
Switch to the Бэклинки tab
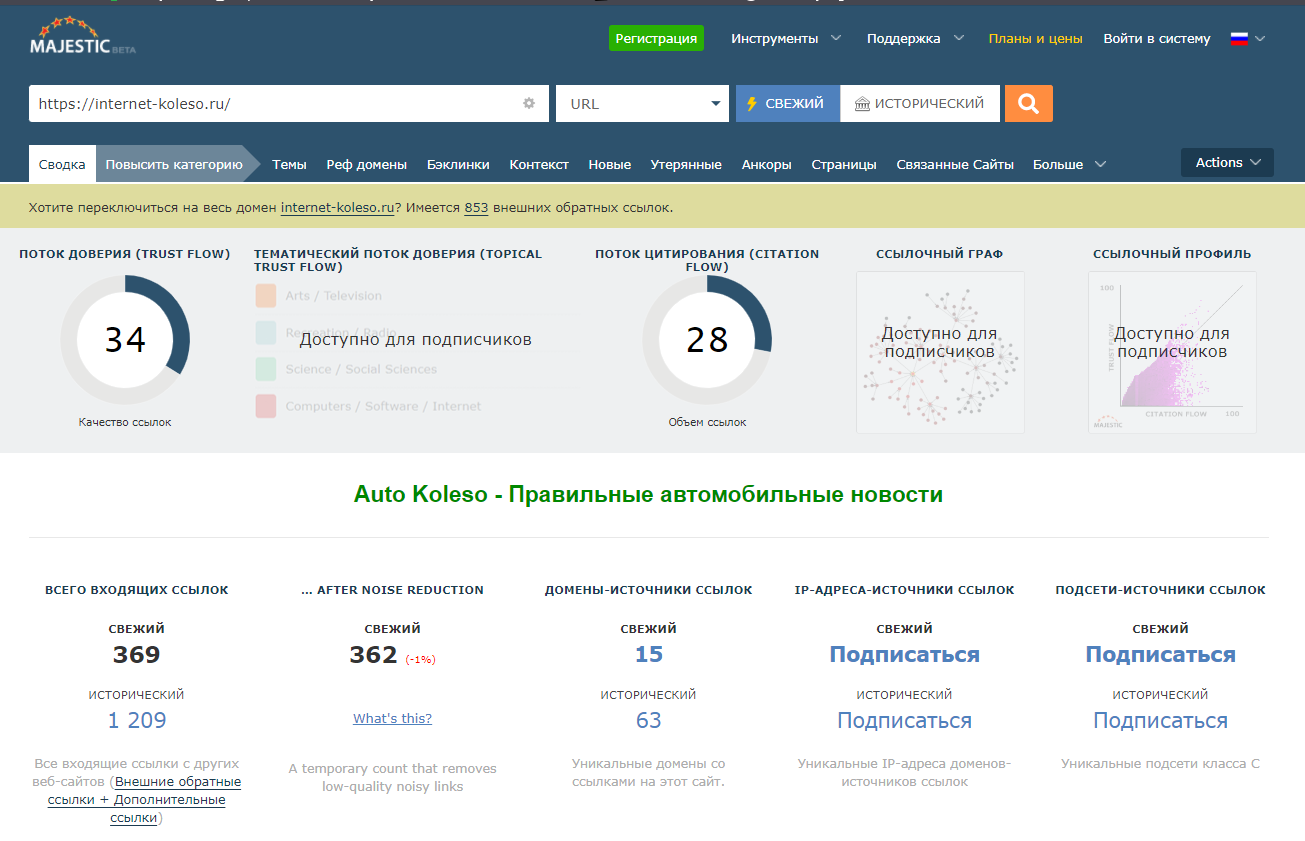tap(458, 164)
